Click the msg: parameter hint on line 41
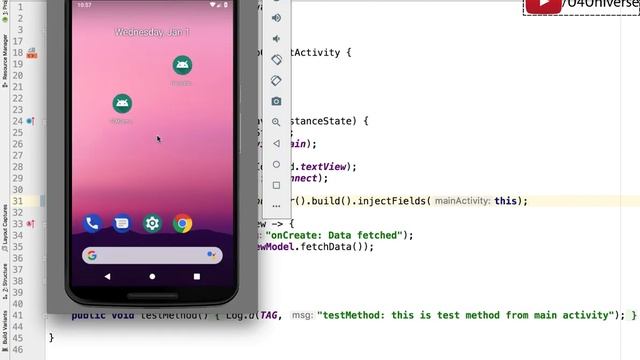This screenshot has height=360, width=640. tap(303, 315)
